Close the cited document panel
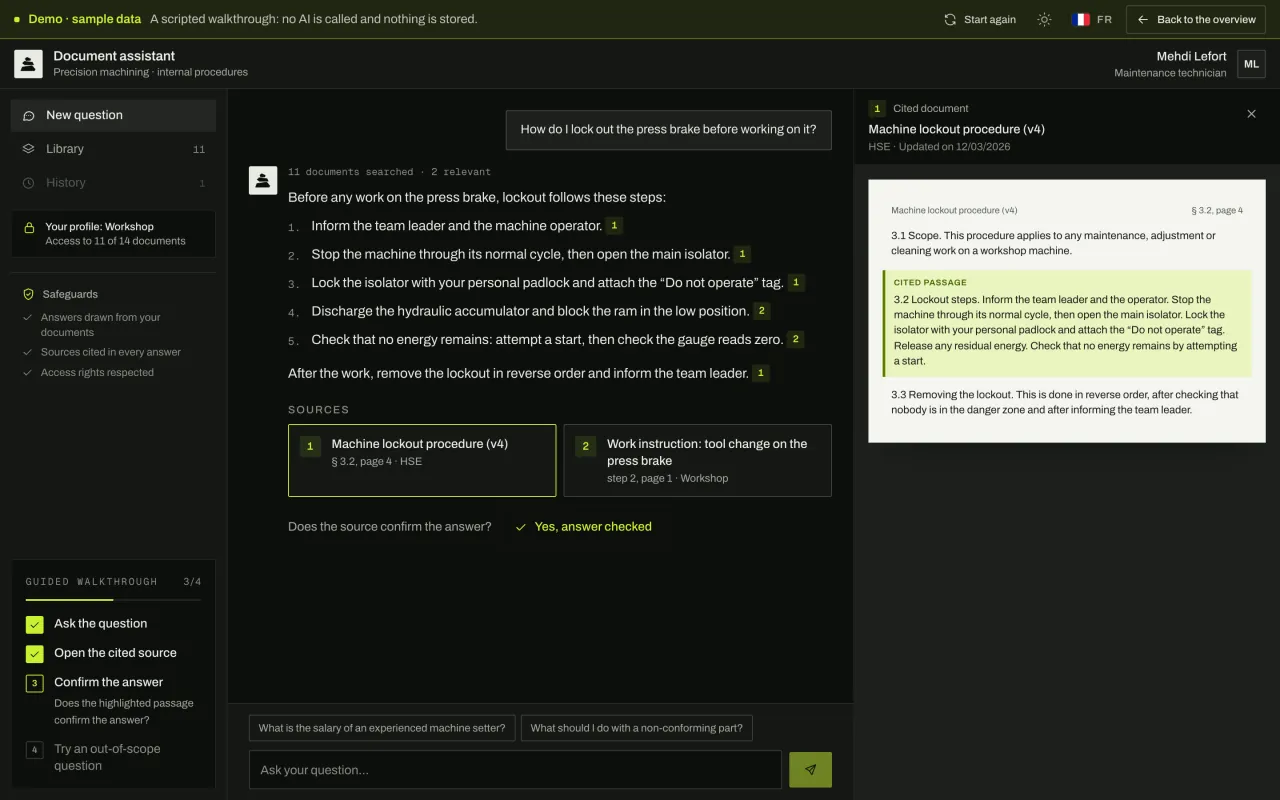 1251,114
